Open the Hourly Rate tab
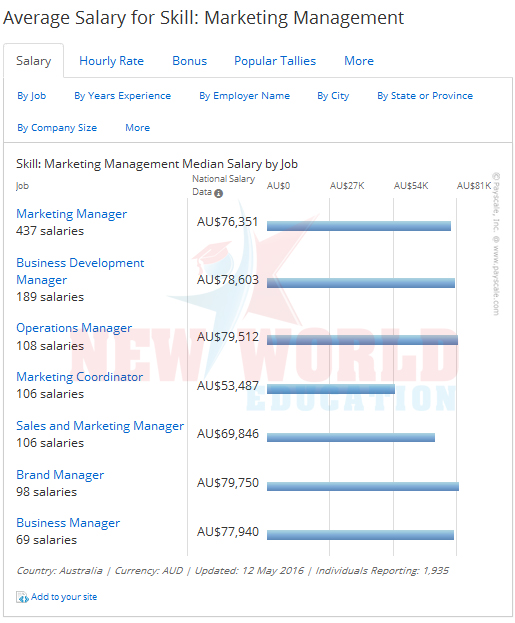The width and height of the screenshot is (515, 623). tap(111, 61)
